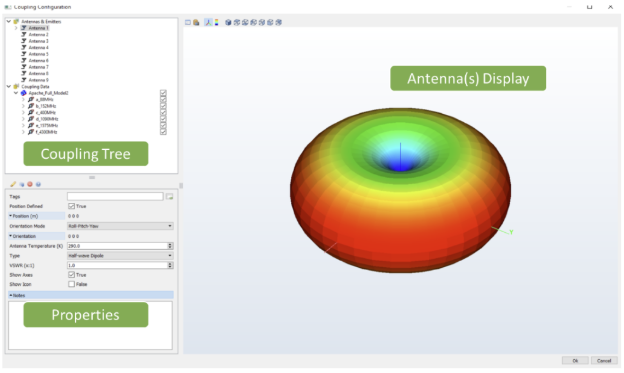Click the coupling icon beside b_152MHz
The height and width of the screenshot is (373, 624).
pyautogui.click(x=31, y=106)
